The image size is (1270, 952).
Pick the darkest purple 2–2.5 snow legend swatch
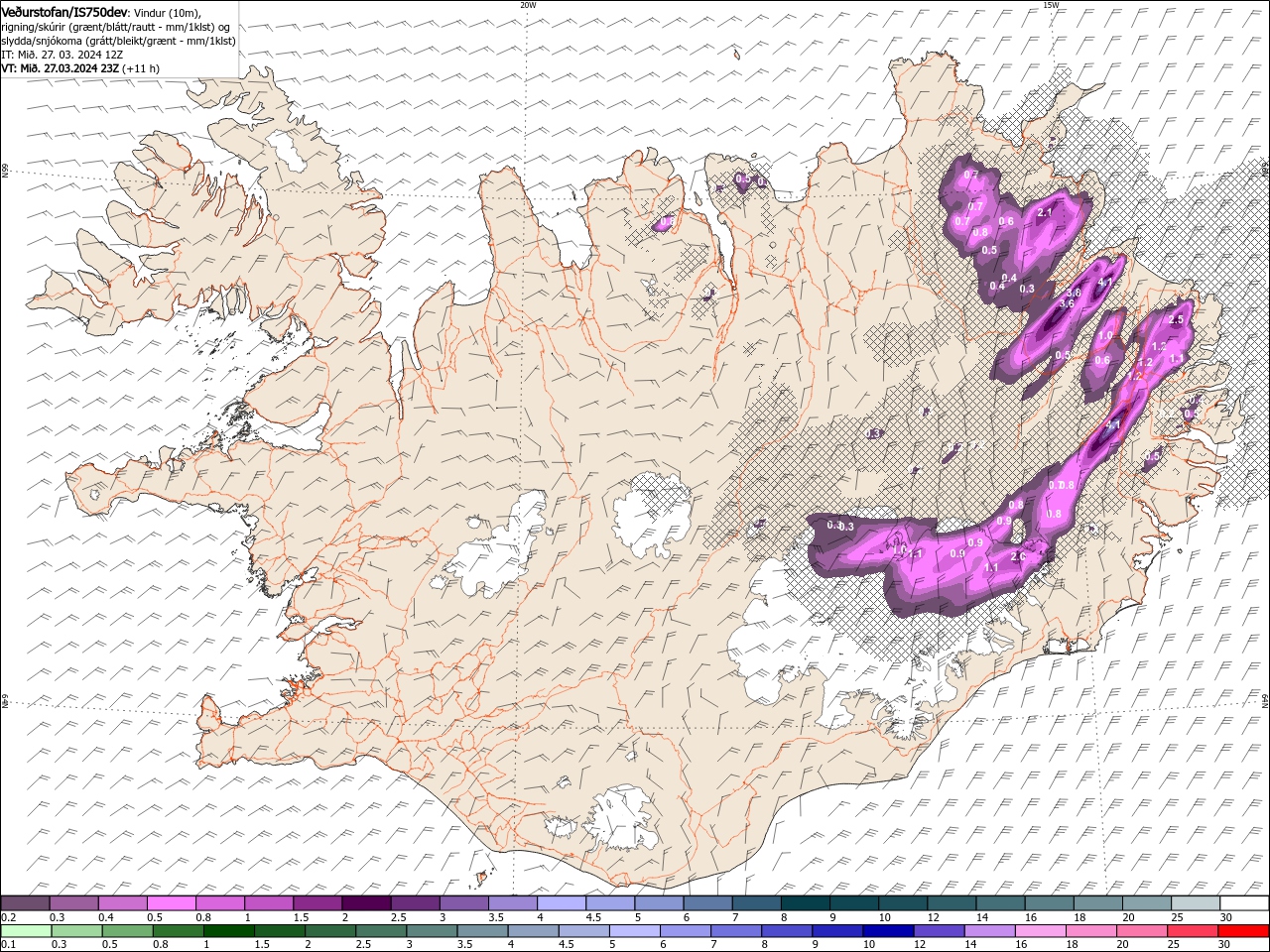point(365,903)
